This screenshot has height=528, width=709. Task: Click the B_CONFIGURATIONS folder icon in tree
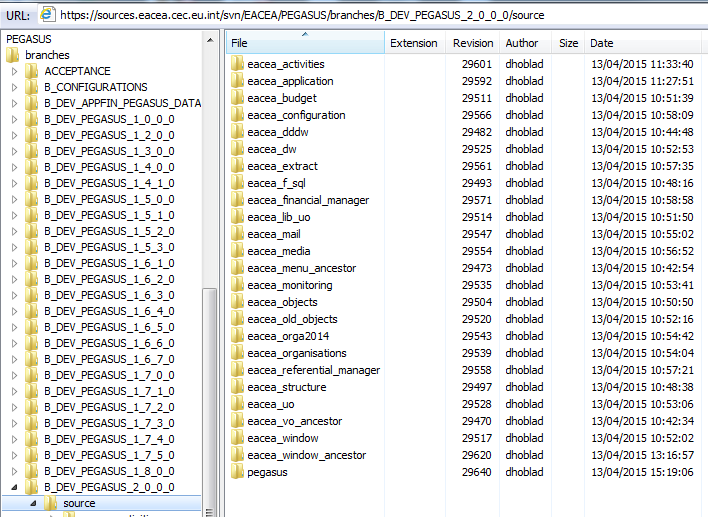31,87
